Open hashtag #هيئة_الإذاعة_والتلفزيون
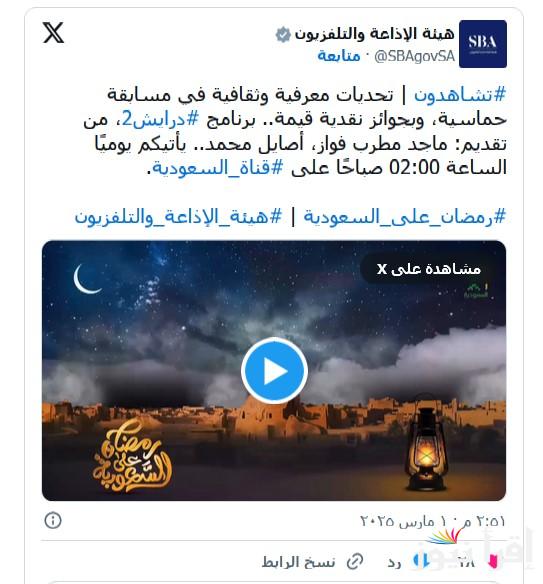543x584 pixels. pyautogui.click(x=178, y=216)
